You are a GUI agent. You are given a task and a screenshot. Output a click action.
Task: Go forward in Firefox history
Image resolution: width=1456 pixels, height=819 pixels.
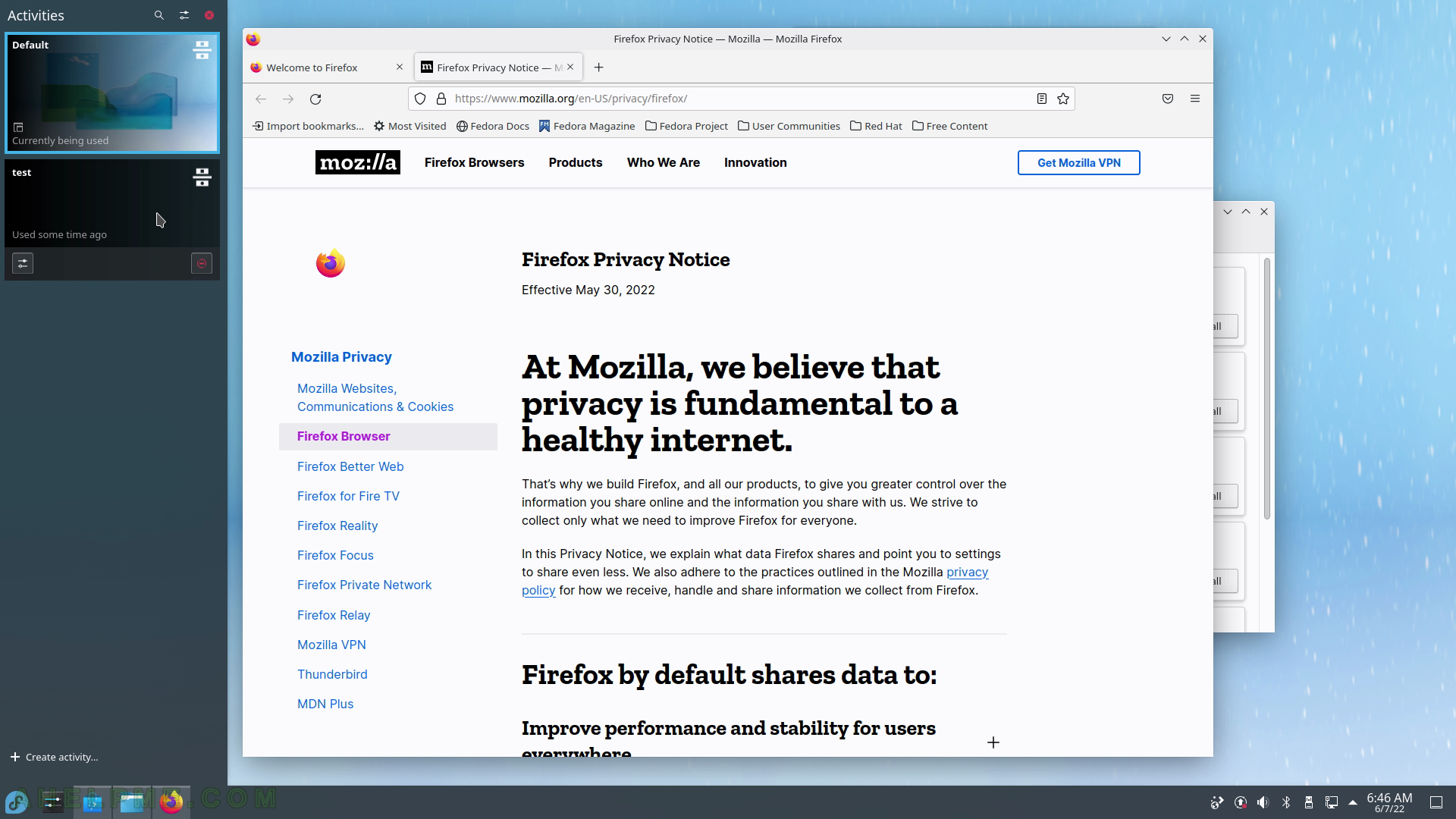288,99
